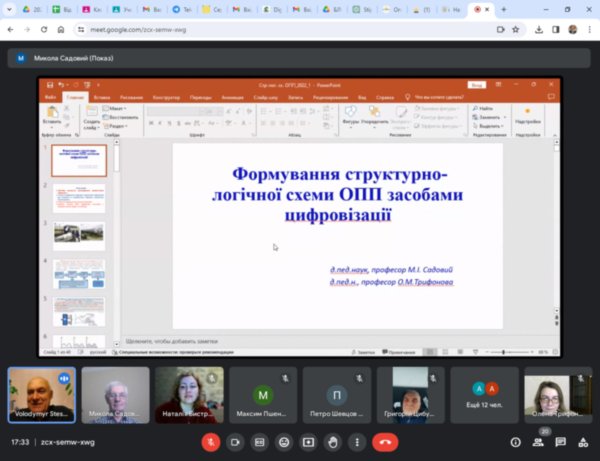
Task: Toggle the camera on in Meet
Action: coord(236,441)
